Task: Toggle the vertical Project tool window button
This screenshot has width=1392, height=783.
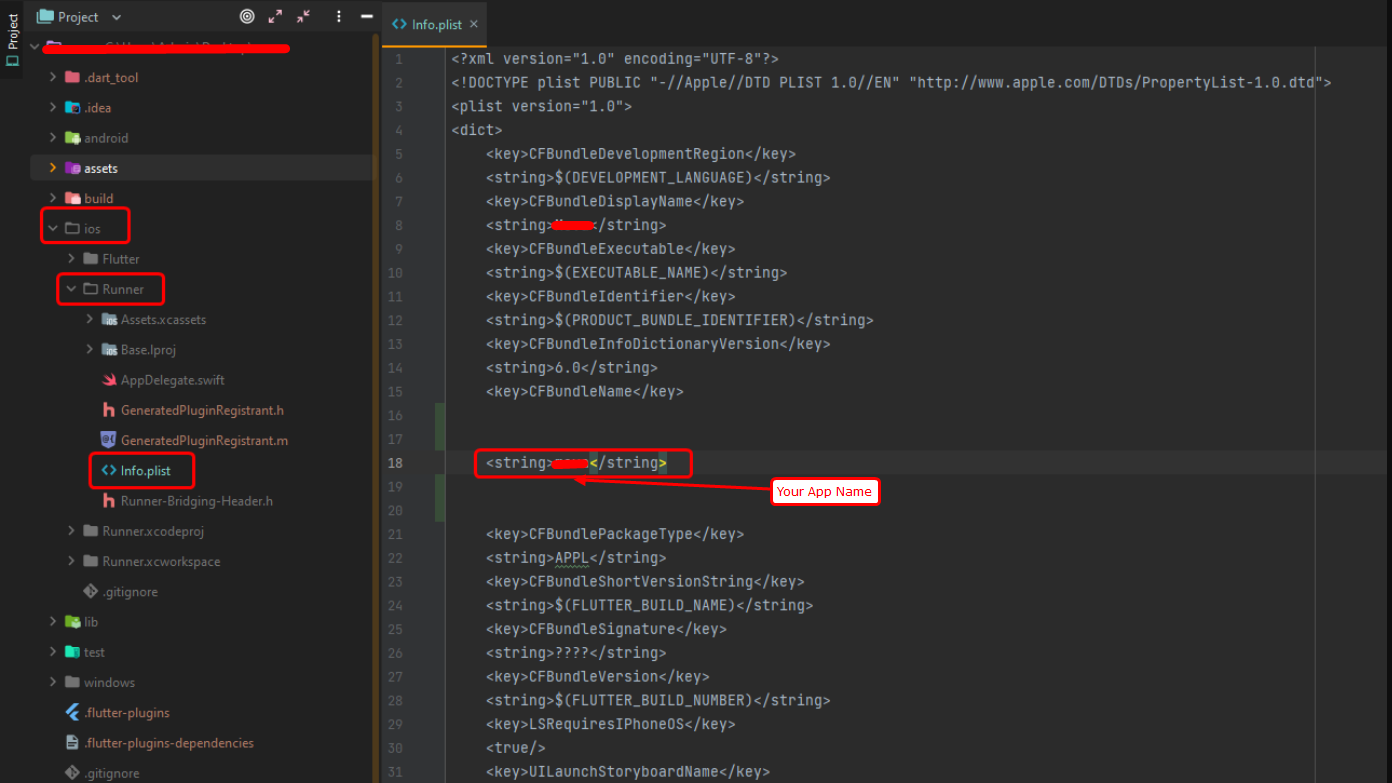Action: point(13,40)
